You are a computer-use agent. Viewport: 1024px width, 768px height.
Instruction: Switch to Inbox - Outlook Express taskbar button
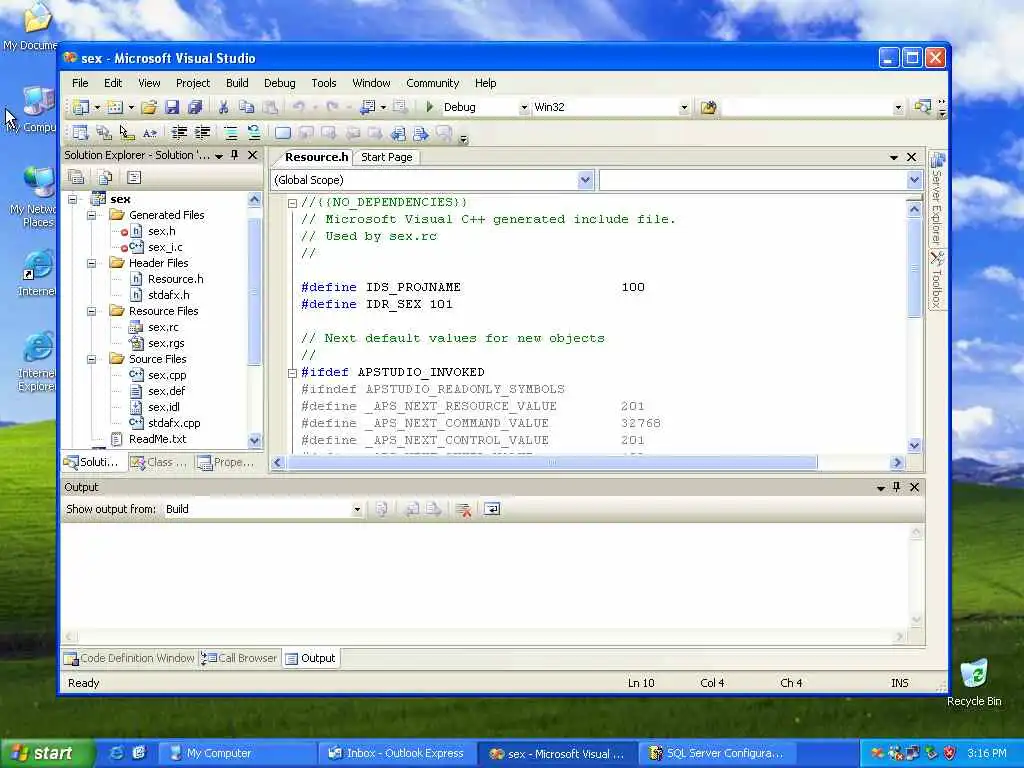coord(397,754)
